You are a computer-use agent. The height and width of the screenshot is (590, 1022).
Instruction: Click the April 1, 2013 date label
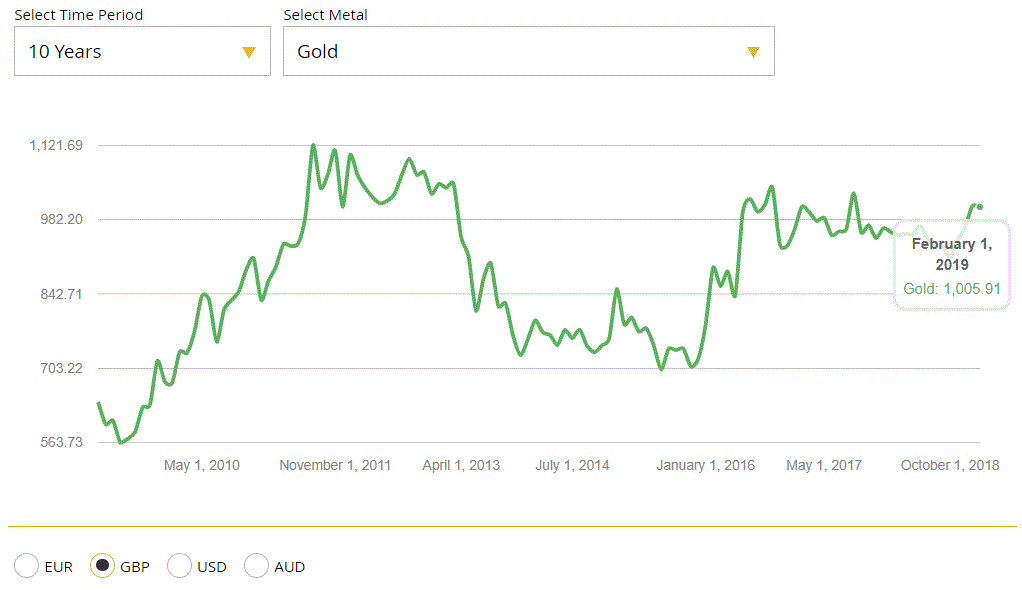tap(461, 466)
